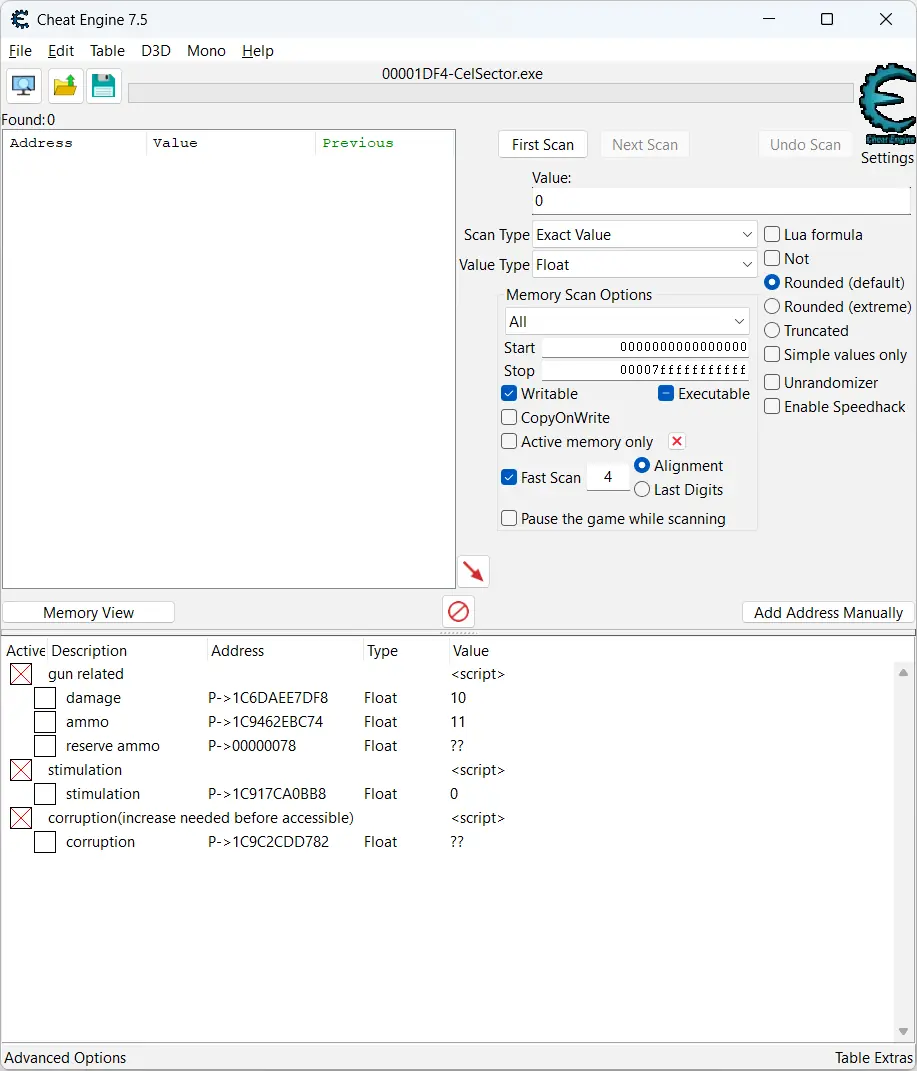917x1071 pixels.
Task: Open Advanced Options
Action: point(66,1057)
